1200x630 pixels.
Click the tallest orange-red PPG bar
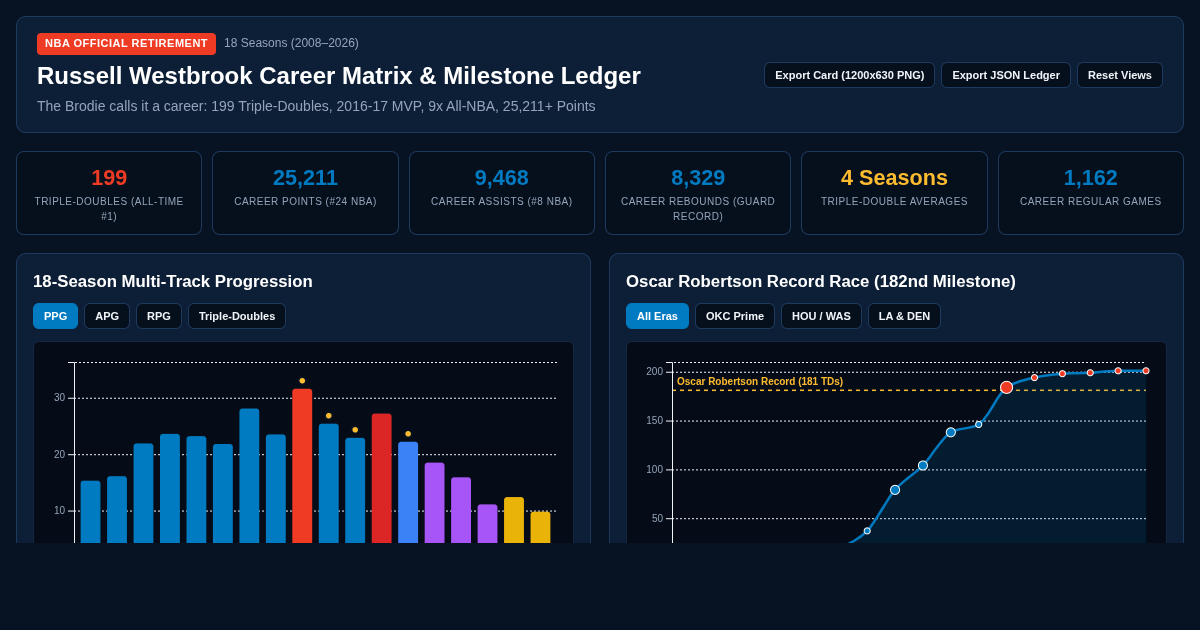302,466
